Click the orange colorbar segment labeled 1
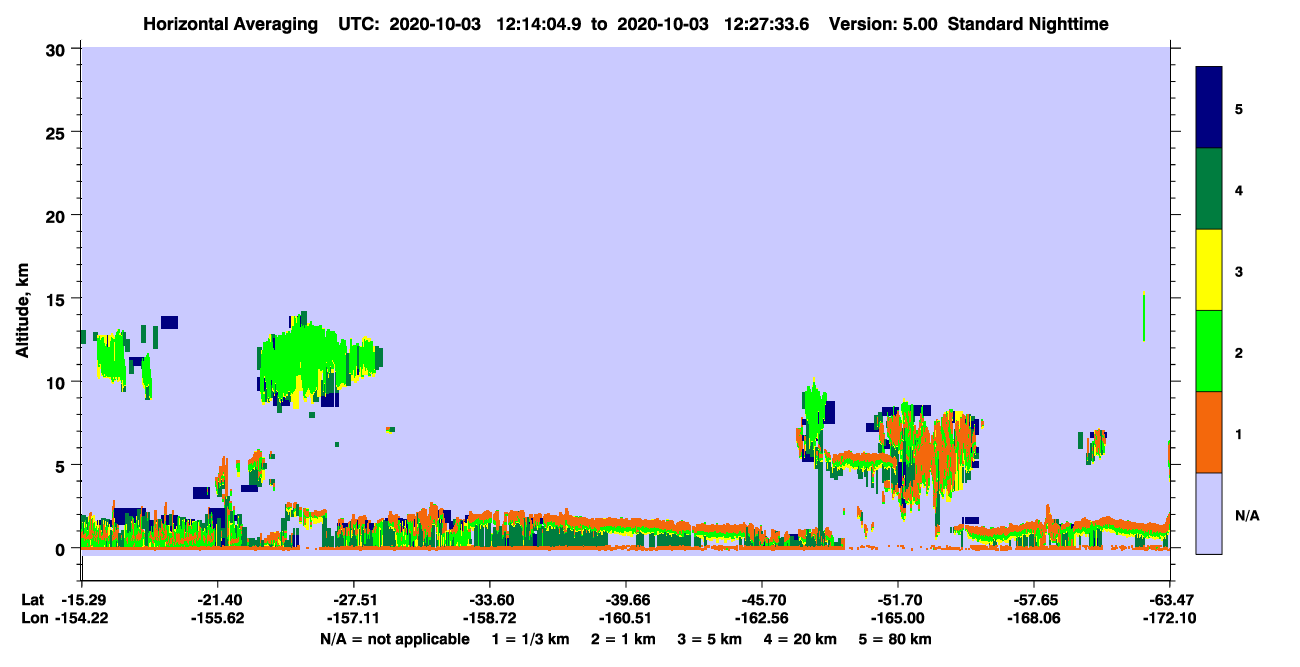 click(x=1209, y=432)
